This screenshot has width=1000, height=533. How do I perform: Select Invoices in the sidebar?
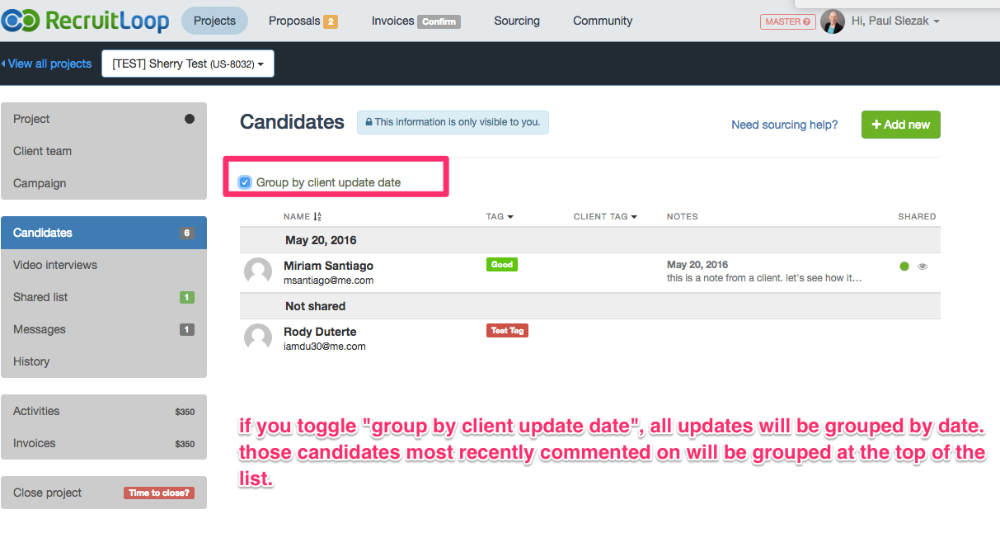(104, 443)
